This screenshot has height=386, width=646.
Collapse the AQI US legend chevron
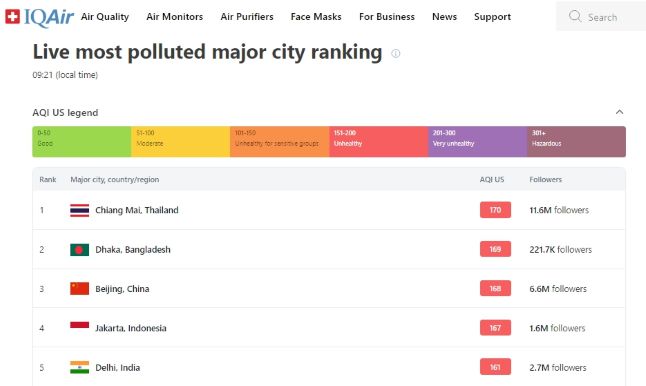tap(619, 112)
